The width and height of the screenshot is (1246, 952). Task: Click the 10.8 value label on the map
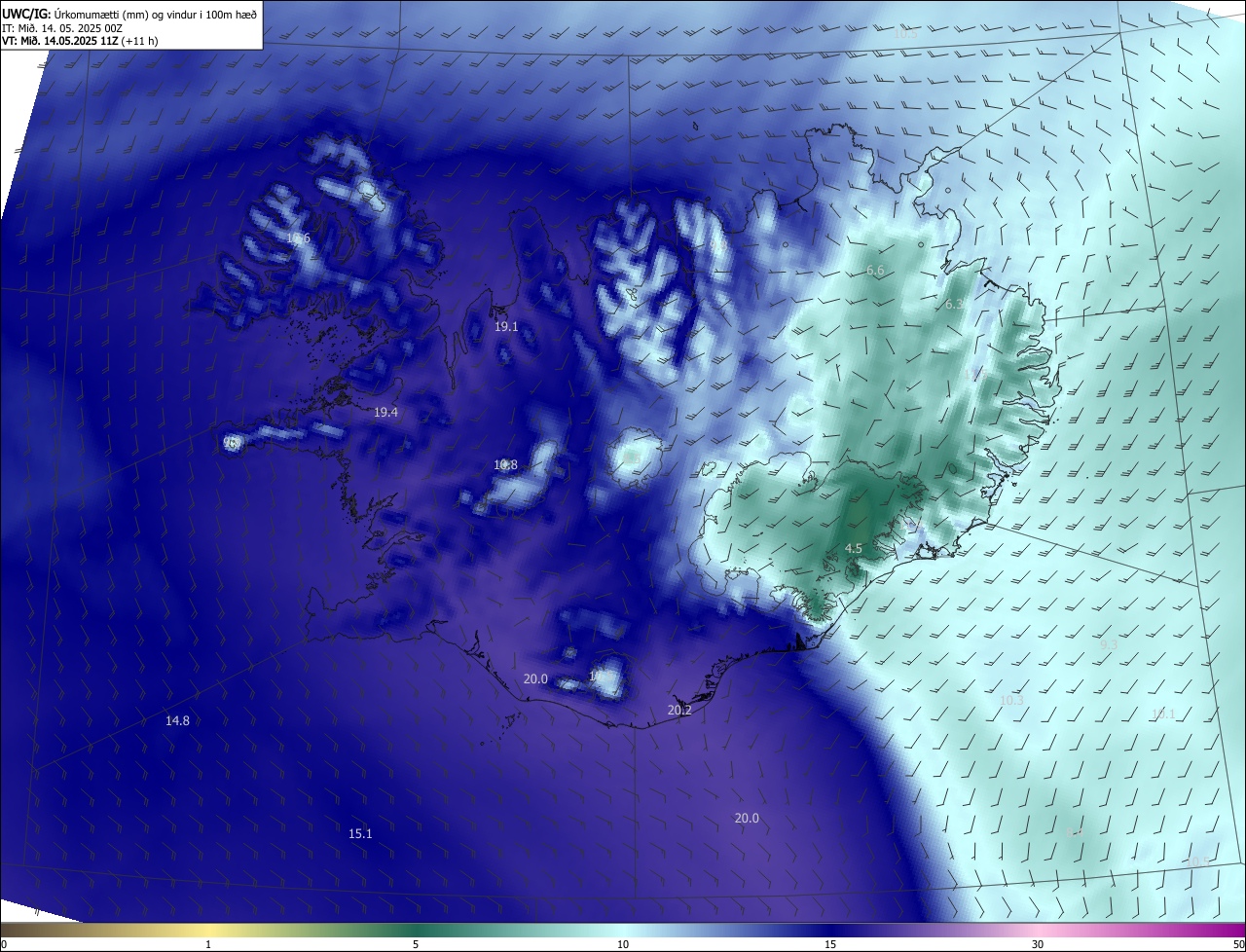click(x=505, y=465)
